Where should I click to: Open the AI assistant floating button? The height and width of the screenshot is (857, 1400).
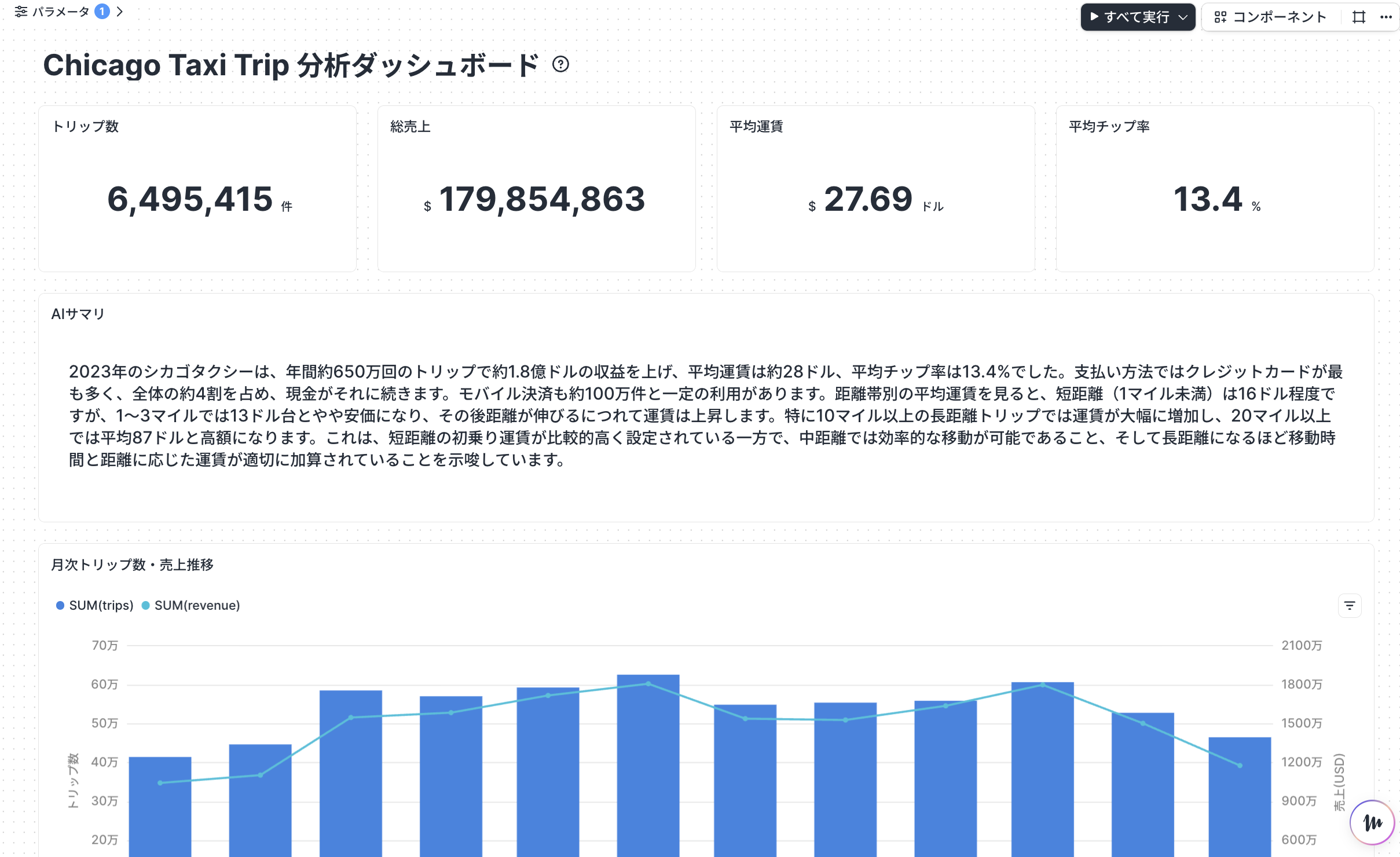click(x=1372, y=822)
